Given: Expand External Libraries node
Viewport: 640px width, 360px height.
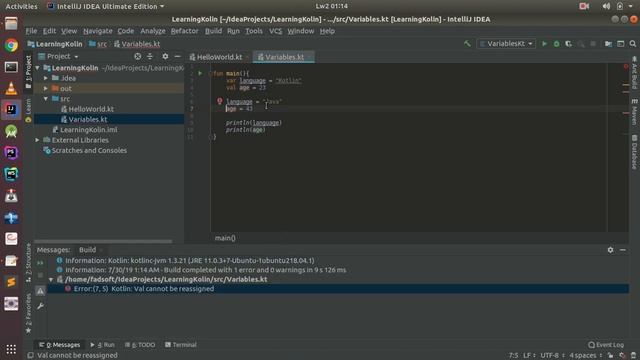Looking at the screenshot, I should point(38,140).
